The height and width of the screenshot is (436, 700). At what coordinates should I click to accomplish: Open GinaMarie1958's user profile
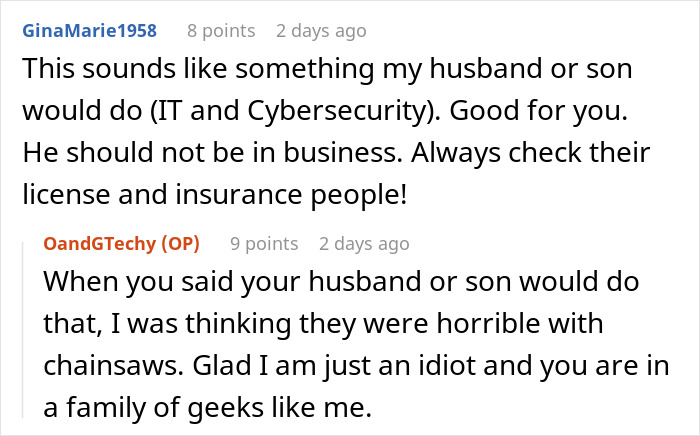point(90,31)
